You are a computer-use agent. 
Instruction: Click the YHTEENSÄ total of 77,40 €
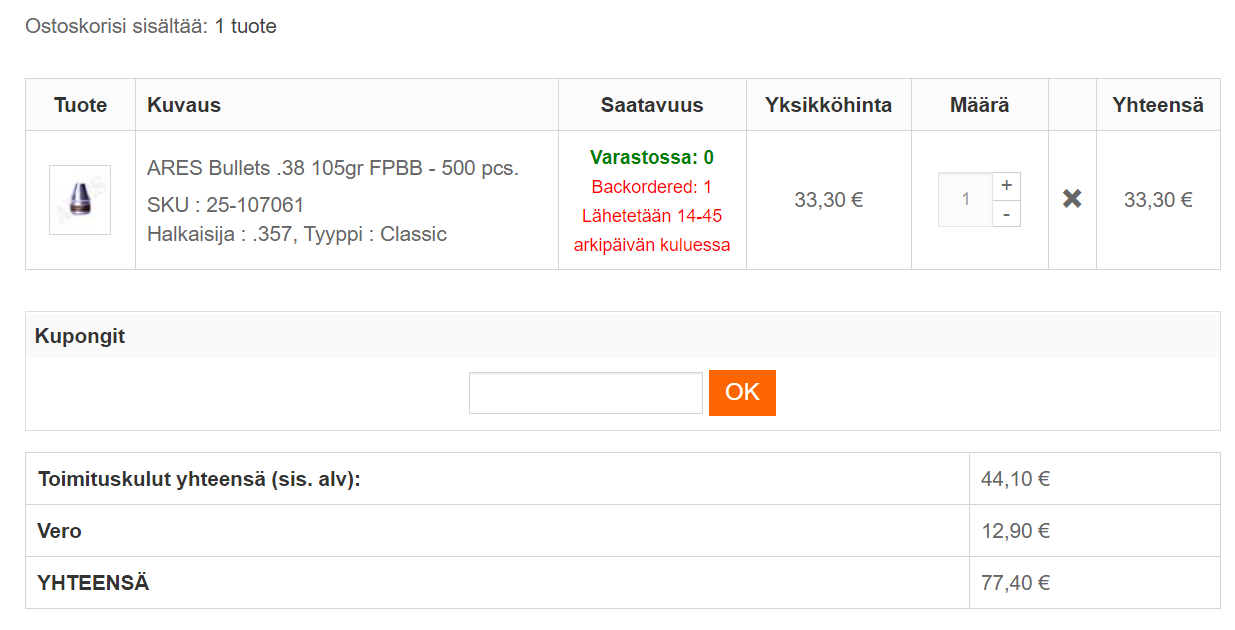1015,582
